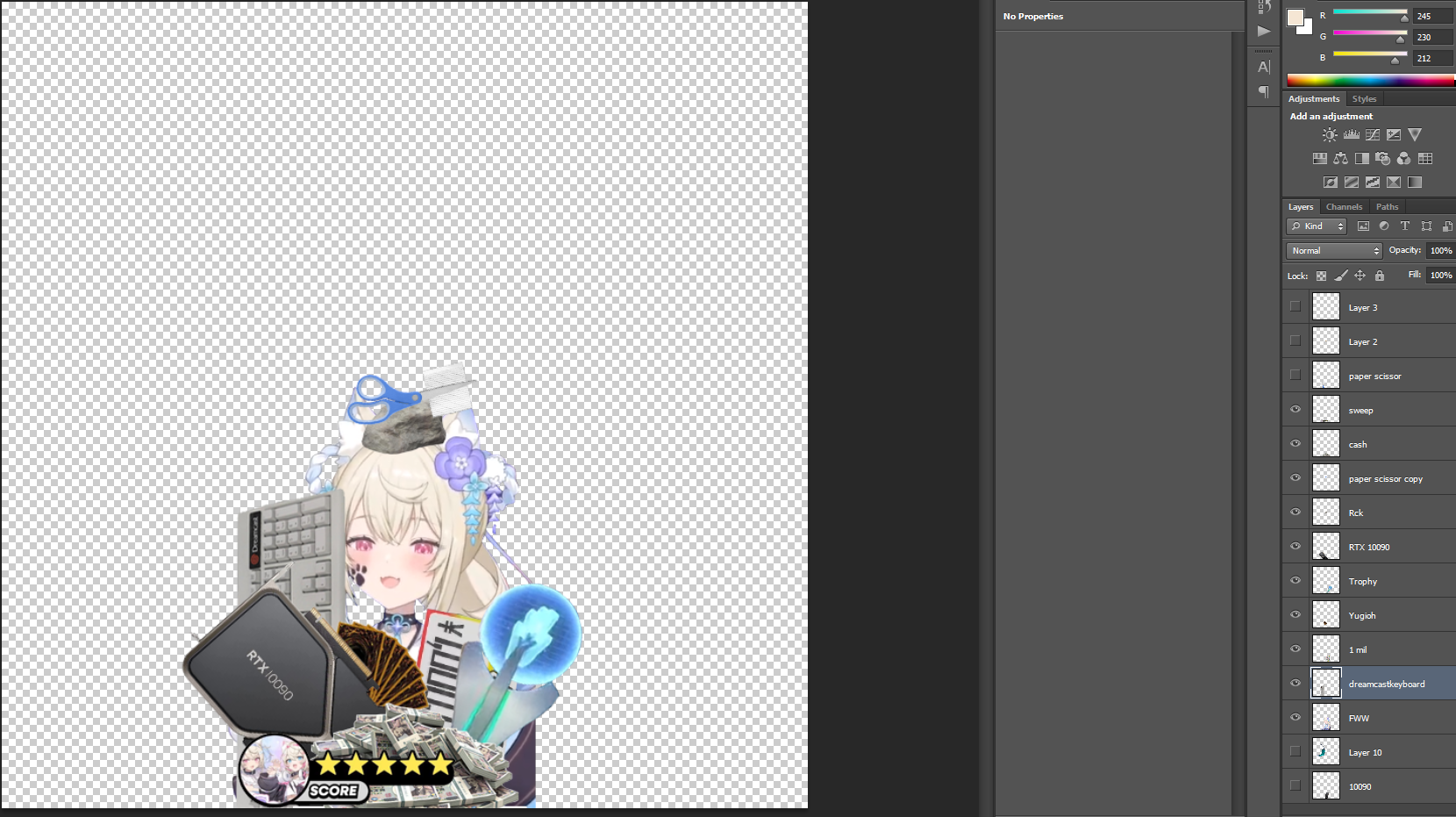The image size is (1456, 817).
Task: Add a Curves adjustment
Action: click(x=1373, y=135)
